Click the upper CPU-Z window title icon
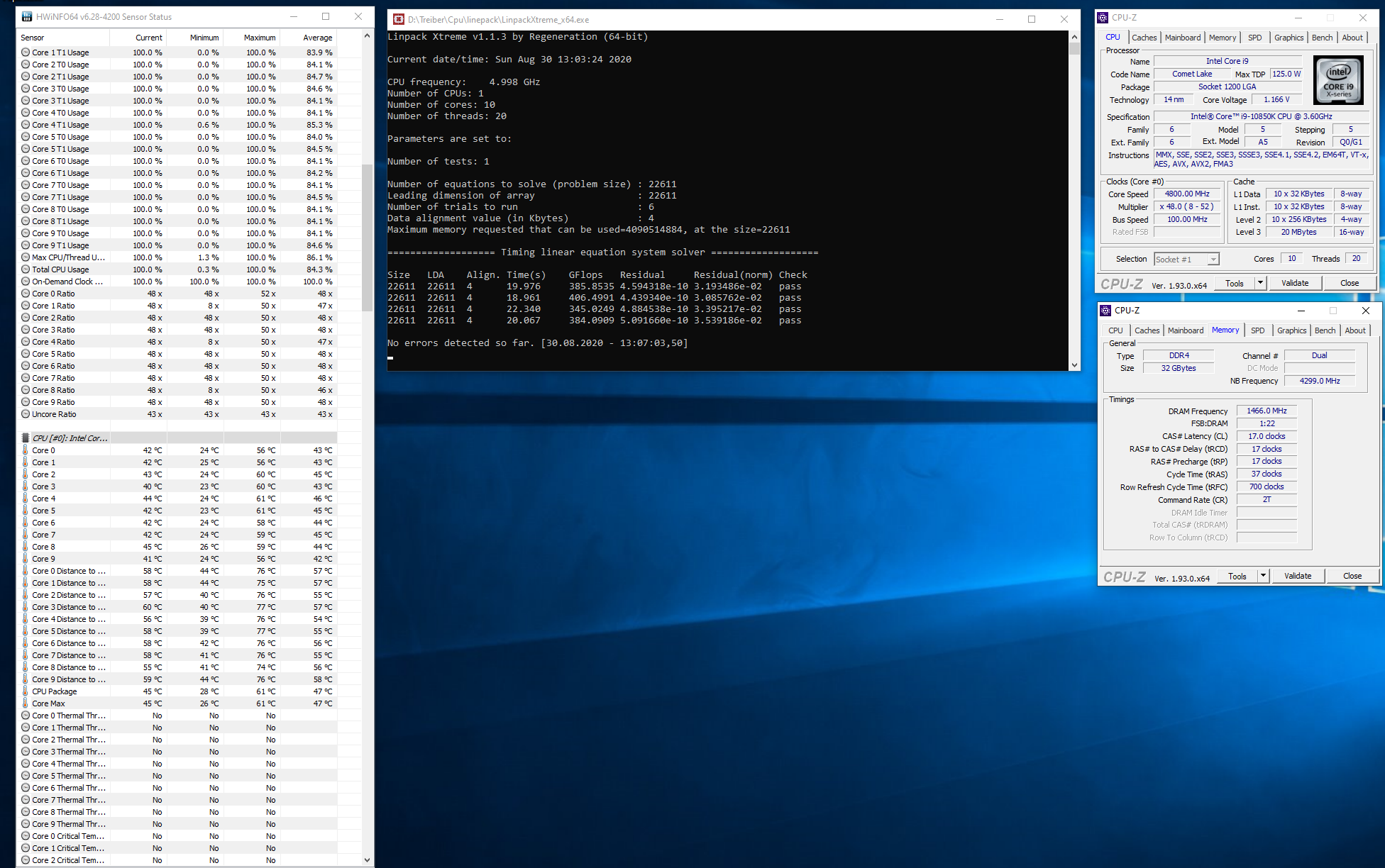Viewport: 1385px width, 868px height. click(1103, 18)
